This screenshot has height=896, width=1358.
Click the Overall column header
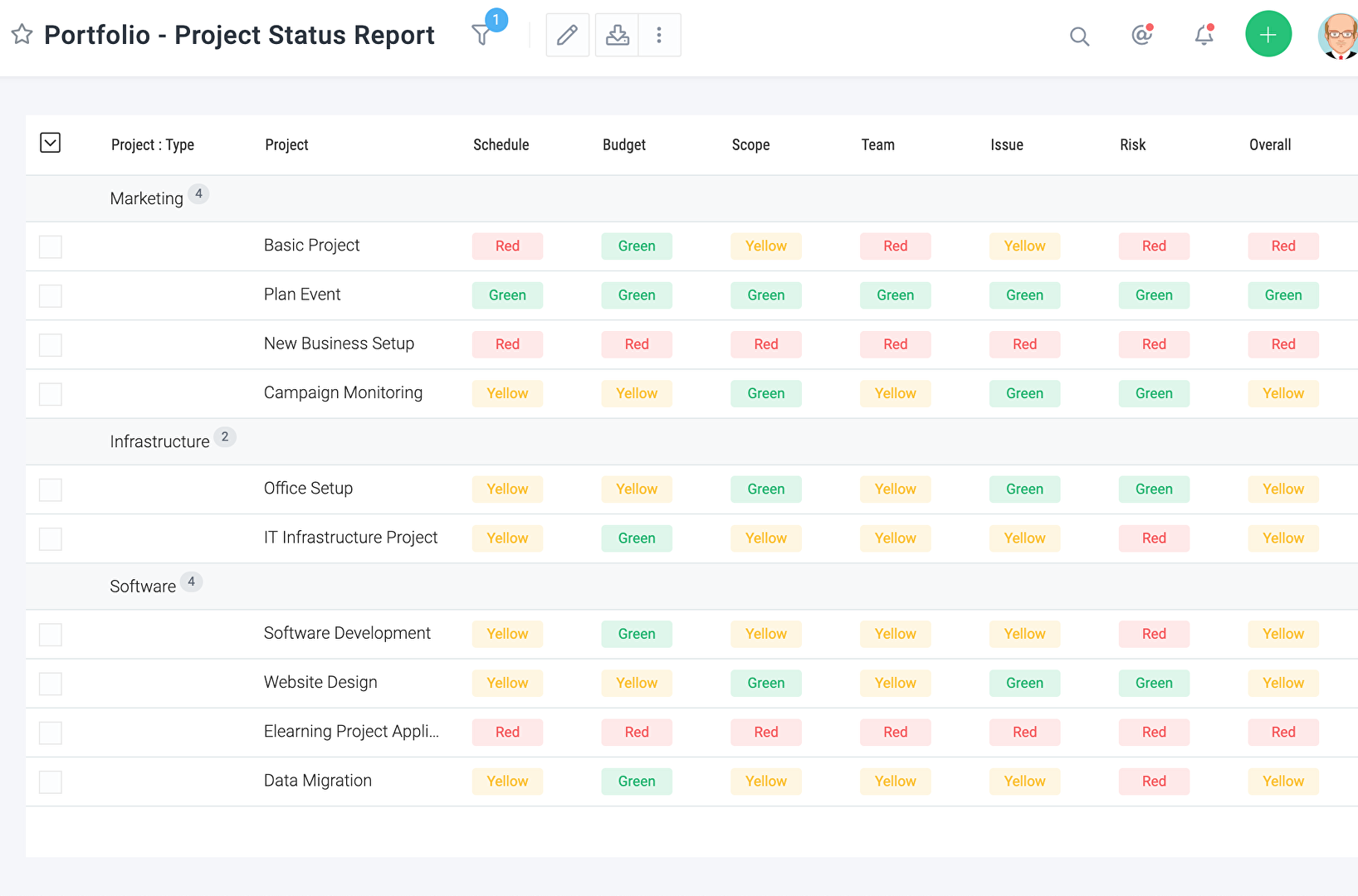coord(1269,144)
